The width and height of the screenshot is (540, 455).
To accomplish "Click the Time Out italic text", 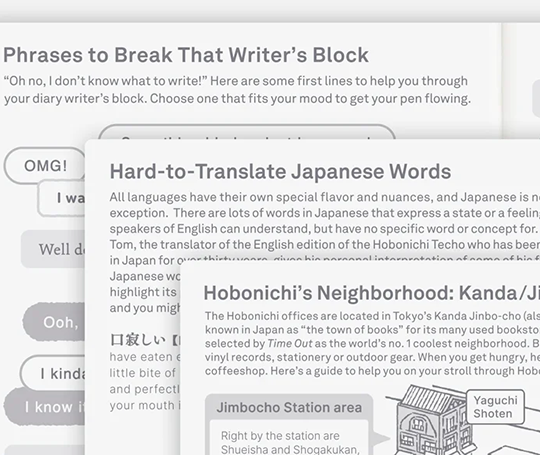I will [x=290, y=343].
